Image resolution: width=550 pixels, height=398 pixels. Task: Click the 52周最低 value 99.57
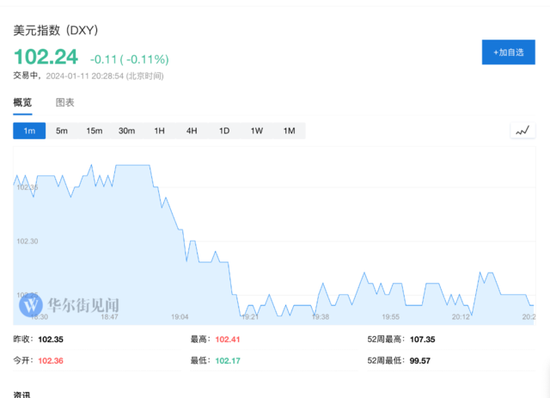pos(420,360)
